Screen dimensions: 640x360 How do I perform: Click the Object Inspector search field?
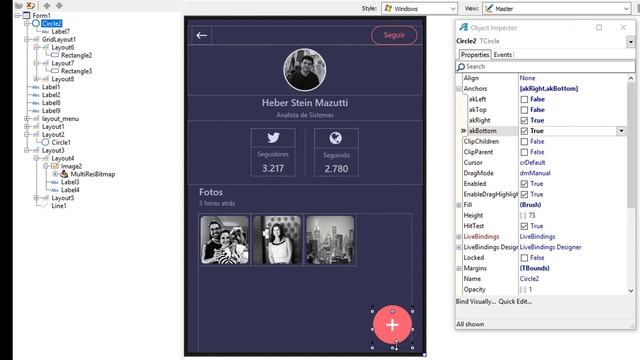tap(545, 67)
